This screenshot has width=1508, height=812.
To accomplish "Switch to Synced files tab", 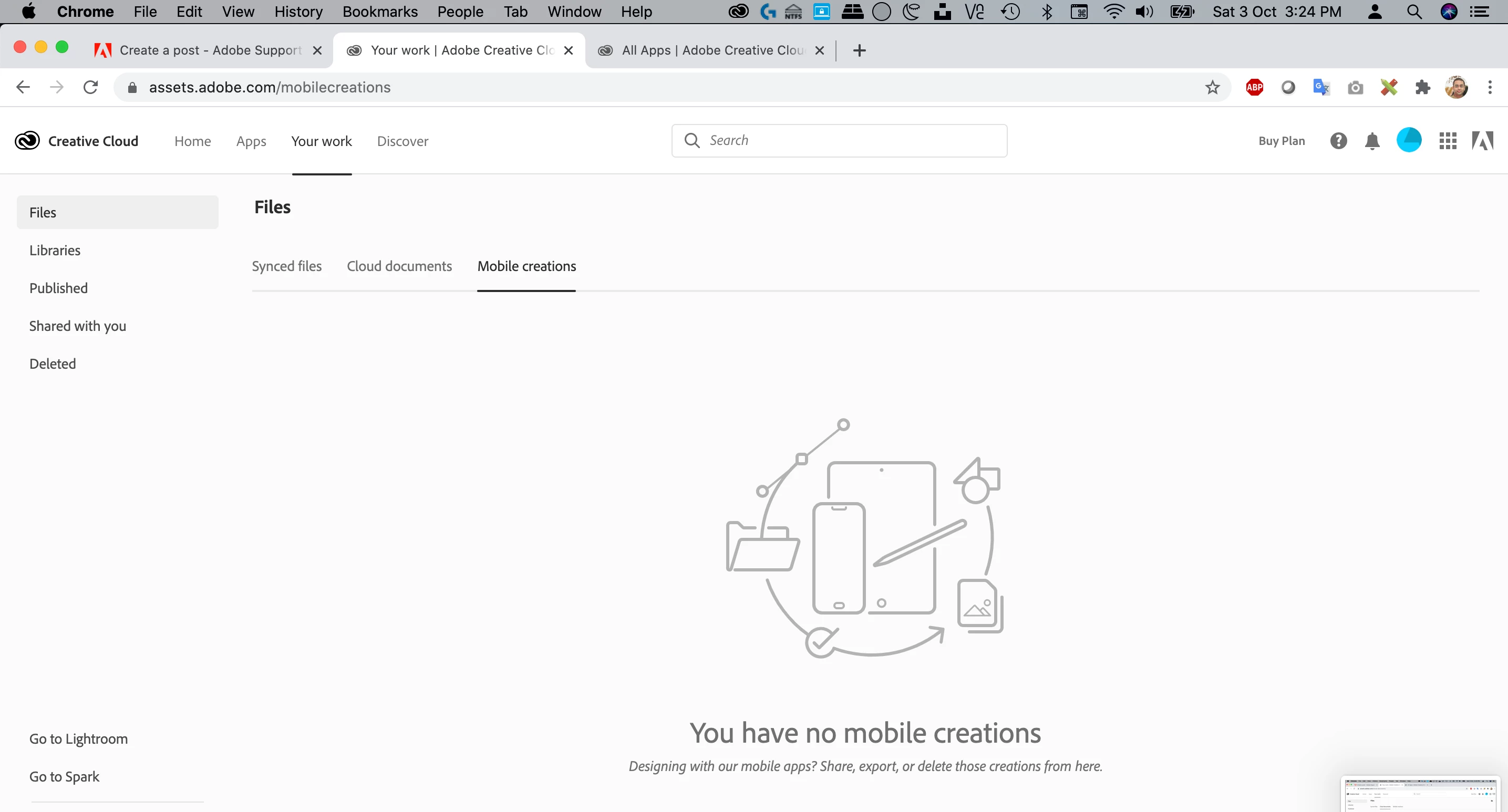I will coord(287,266).
